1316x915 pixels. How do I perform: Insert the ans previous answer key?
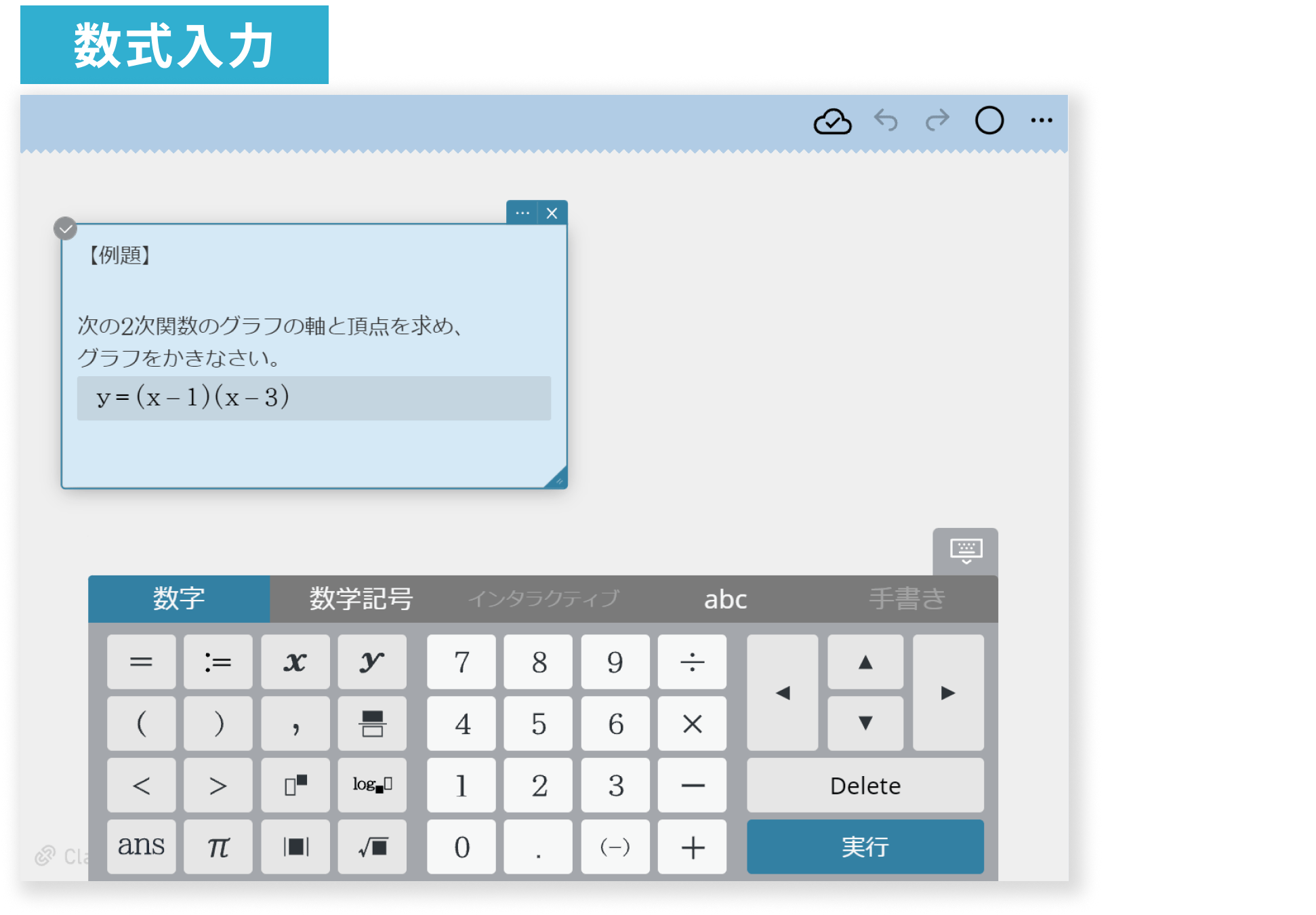point(141,847)
